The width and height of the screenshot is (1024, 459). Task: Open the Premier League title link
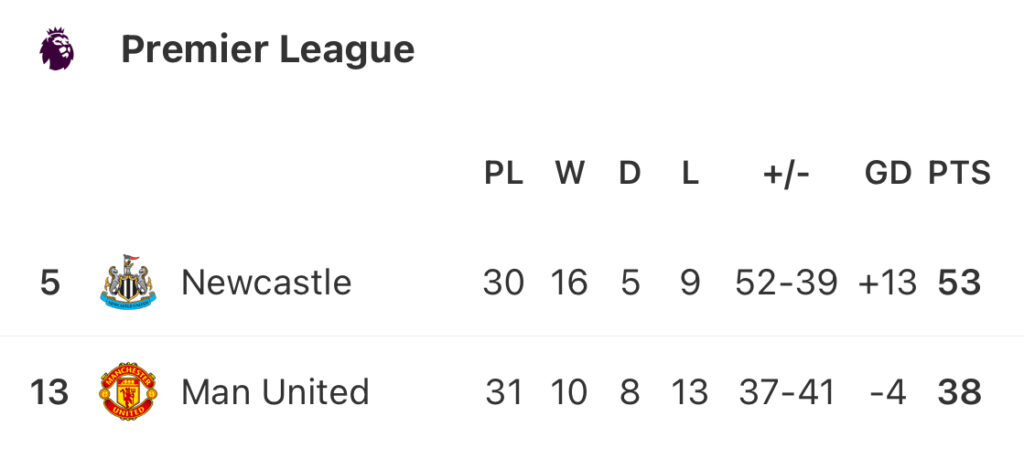pos(268,50)
